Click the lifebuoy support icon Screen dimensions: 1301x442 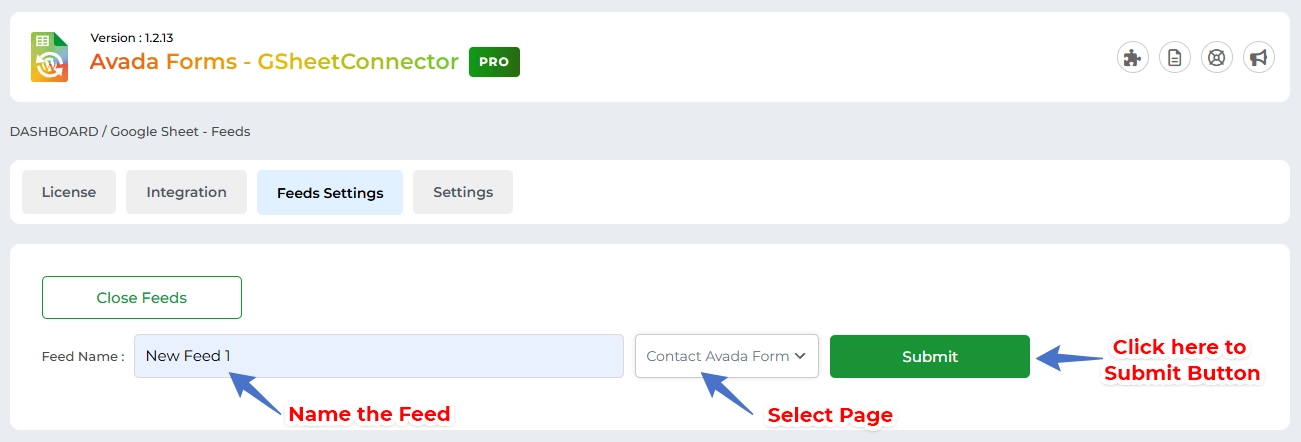[x=1217, y=58]
